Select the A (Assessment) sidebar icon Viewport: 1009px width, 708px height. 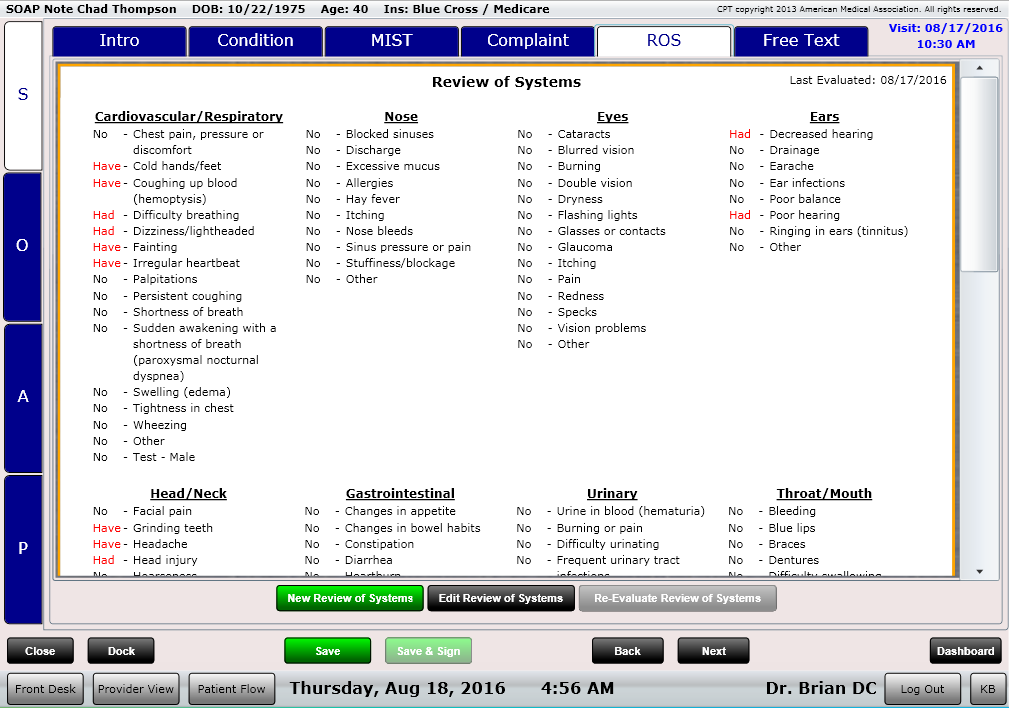pos(22,397)
